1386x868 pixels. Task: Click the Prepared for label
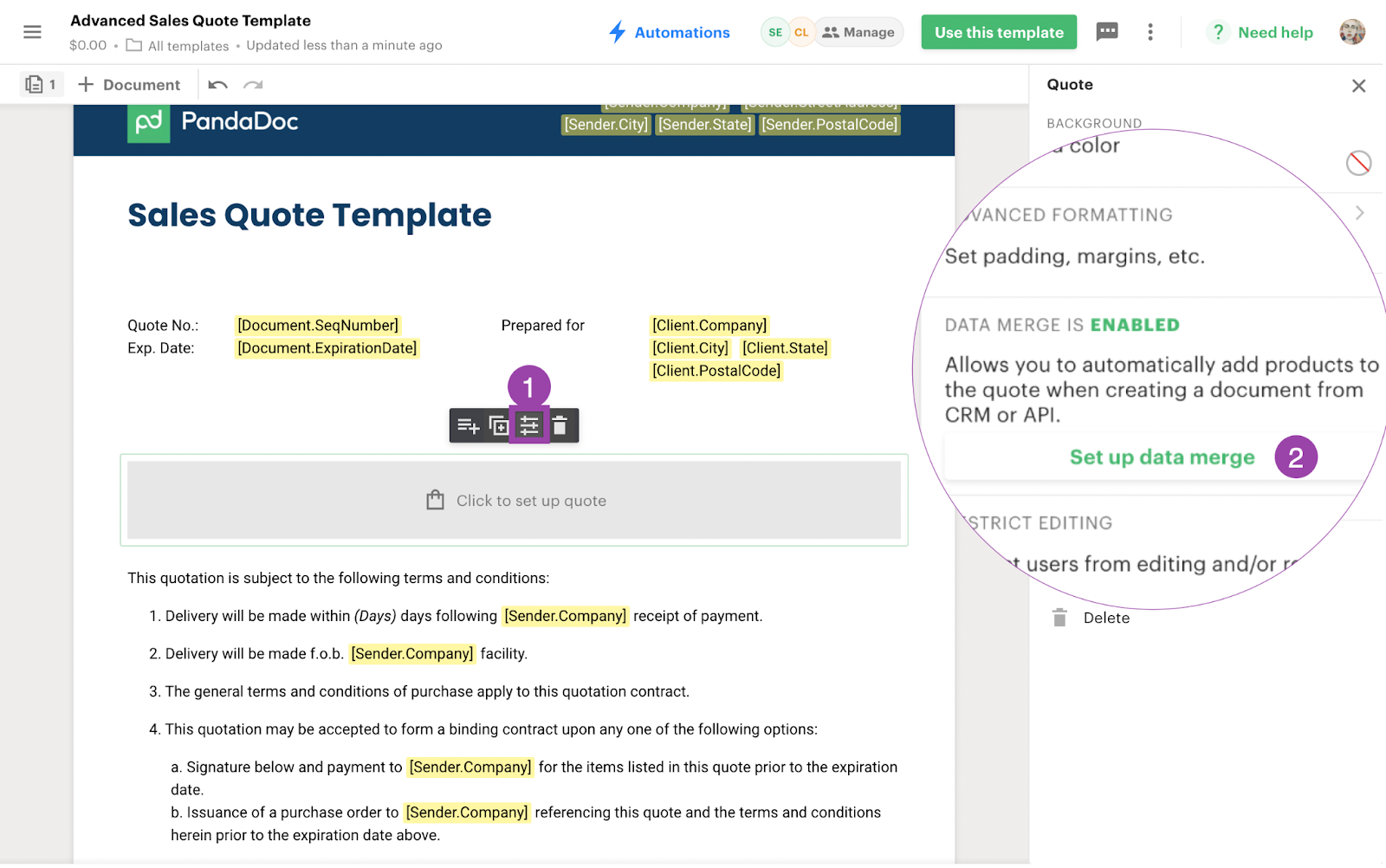(543, 326)
